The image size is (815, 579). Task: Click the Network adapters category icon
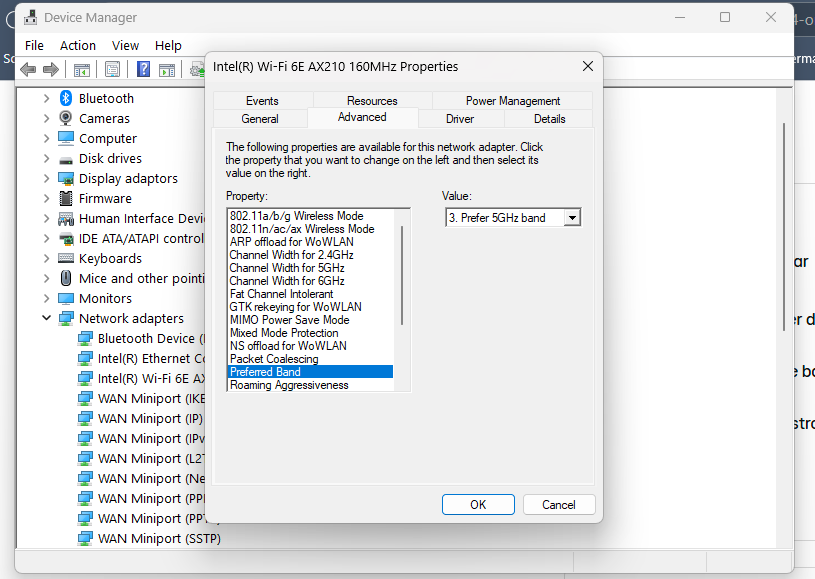tap(66, 319)
